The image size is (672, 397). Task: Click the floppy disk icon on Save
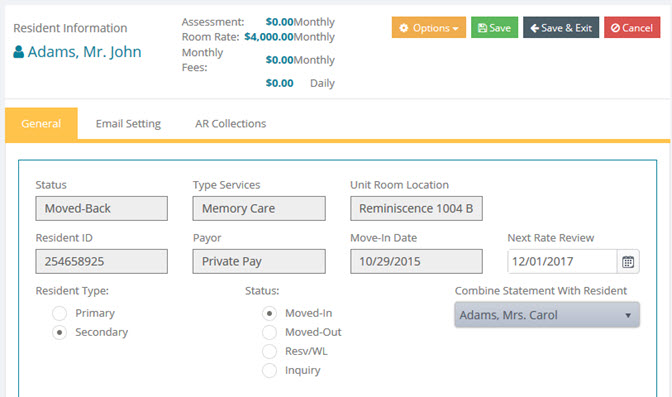[483, 28]
